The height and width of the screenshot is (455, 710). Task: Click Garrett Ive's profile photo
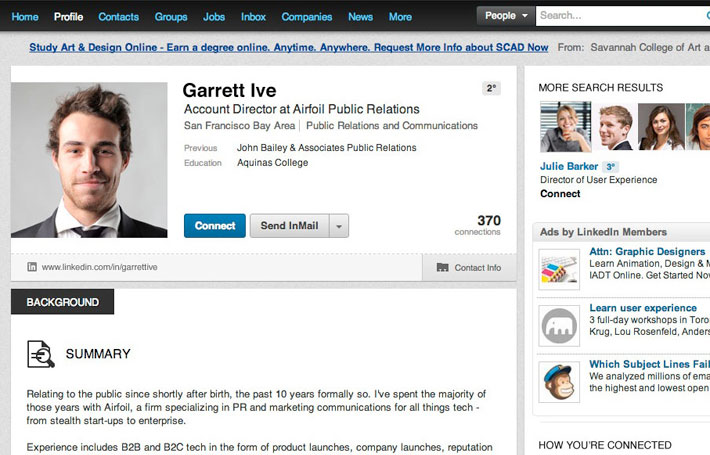(89, 160)
